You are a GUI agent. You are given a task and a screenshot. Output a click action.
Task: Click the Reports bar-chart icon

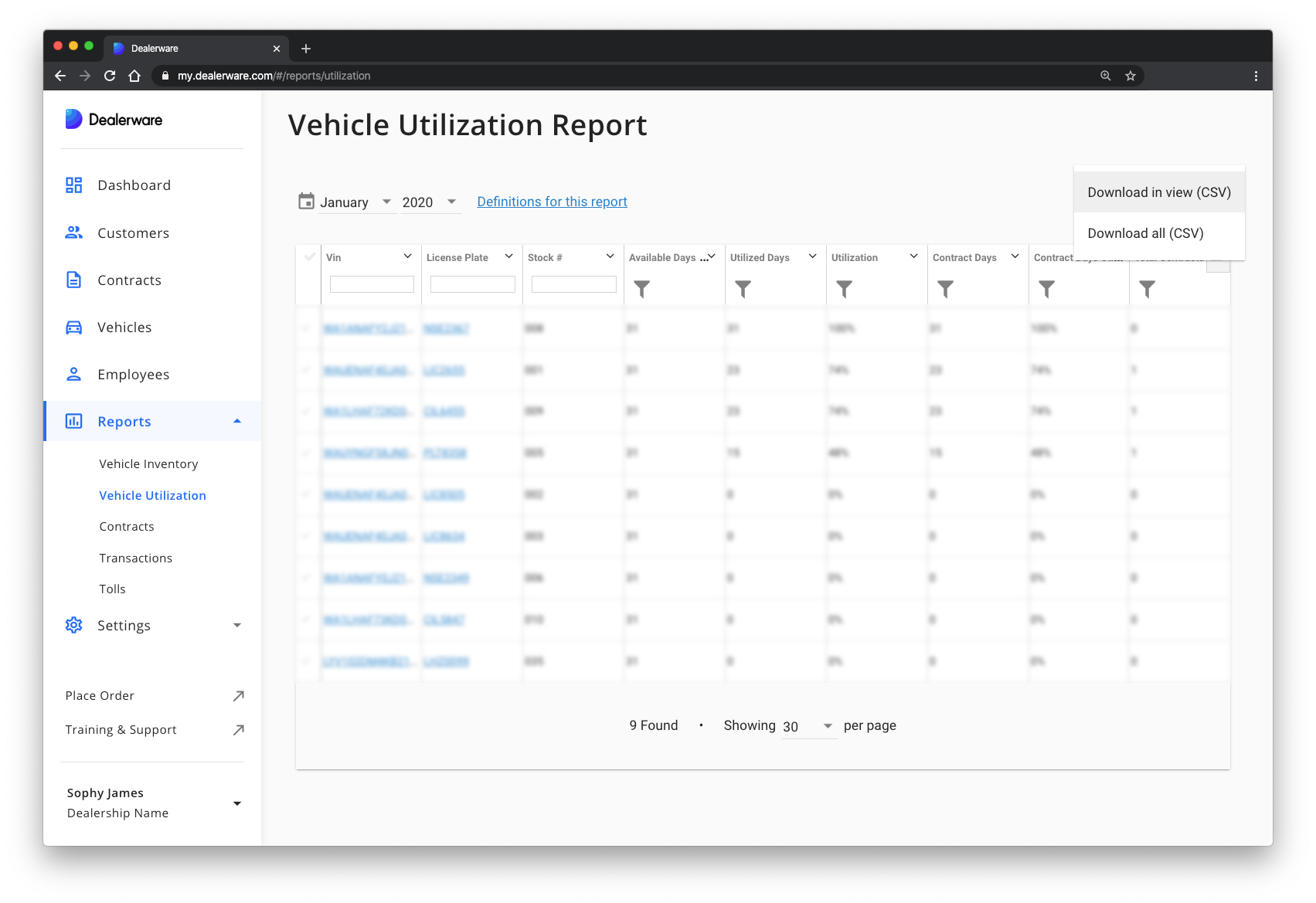[73, 421]
